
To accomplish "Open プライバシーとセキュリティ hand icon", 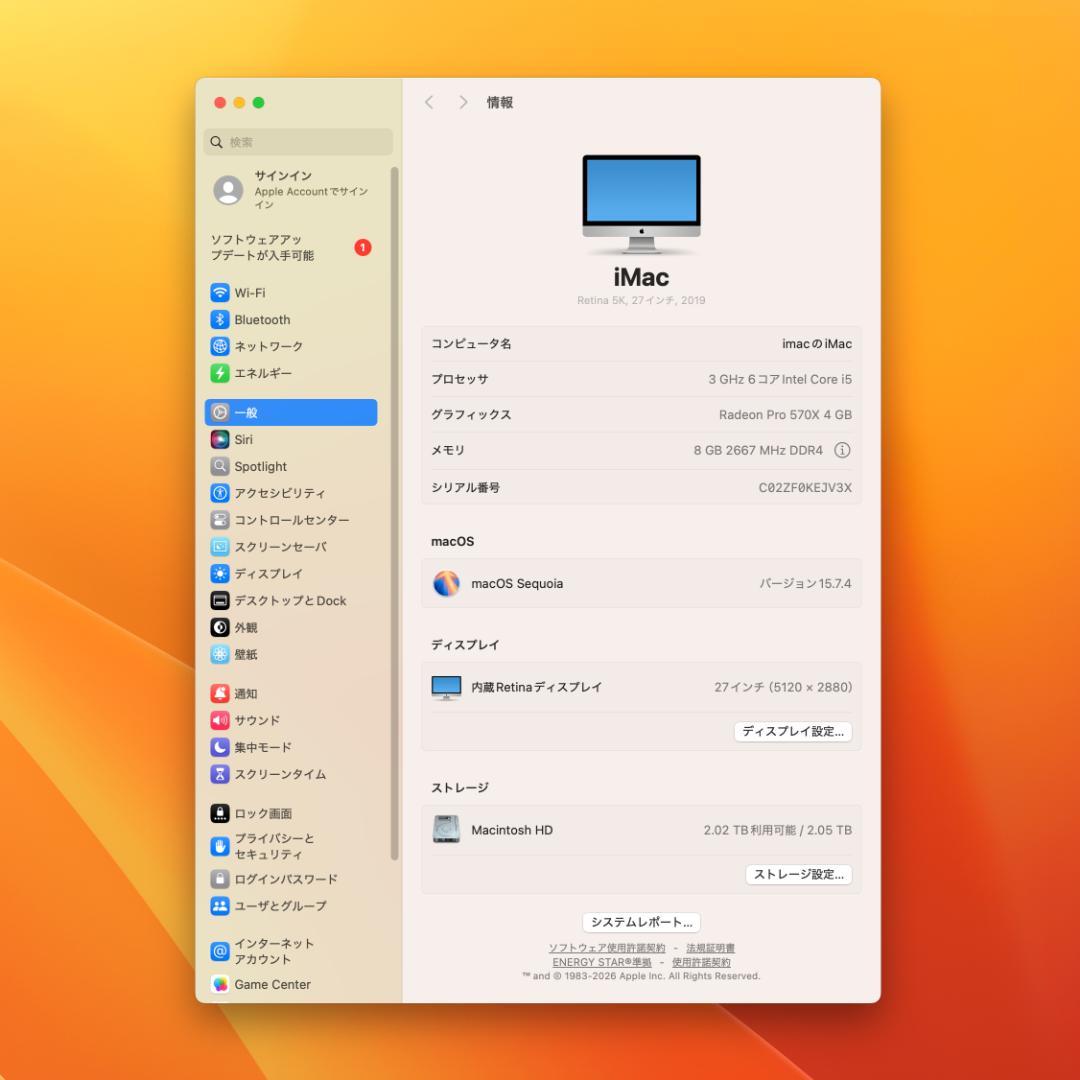I will point(220,847).
